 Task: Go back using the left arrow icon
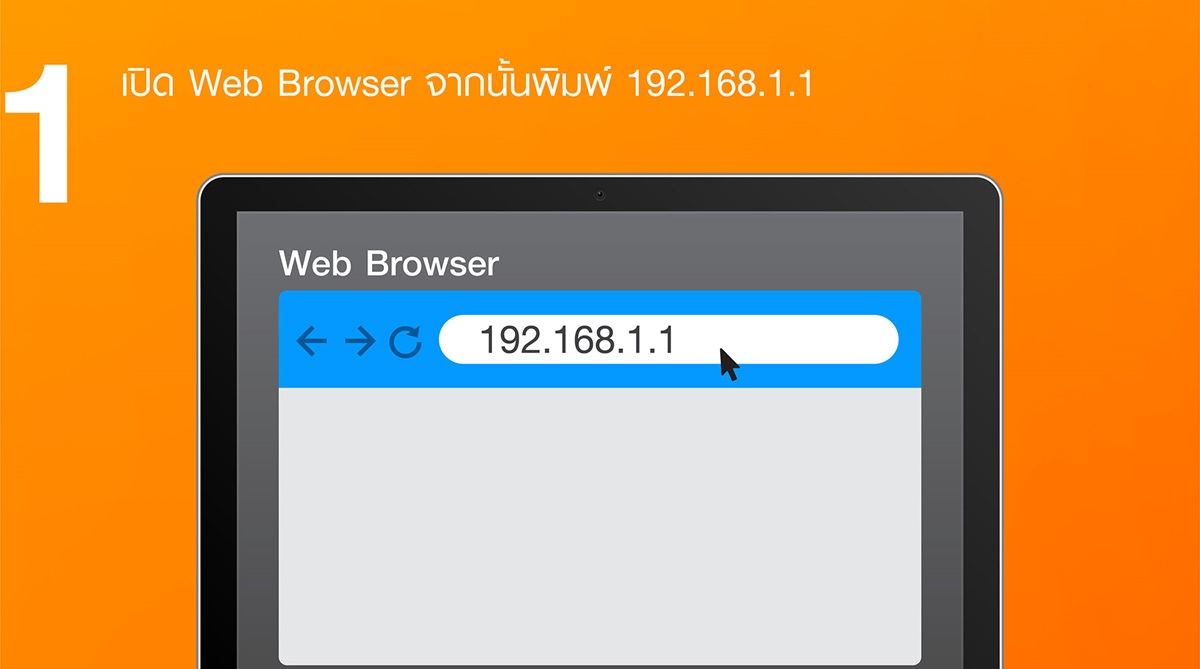[312, 341]
